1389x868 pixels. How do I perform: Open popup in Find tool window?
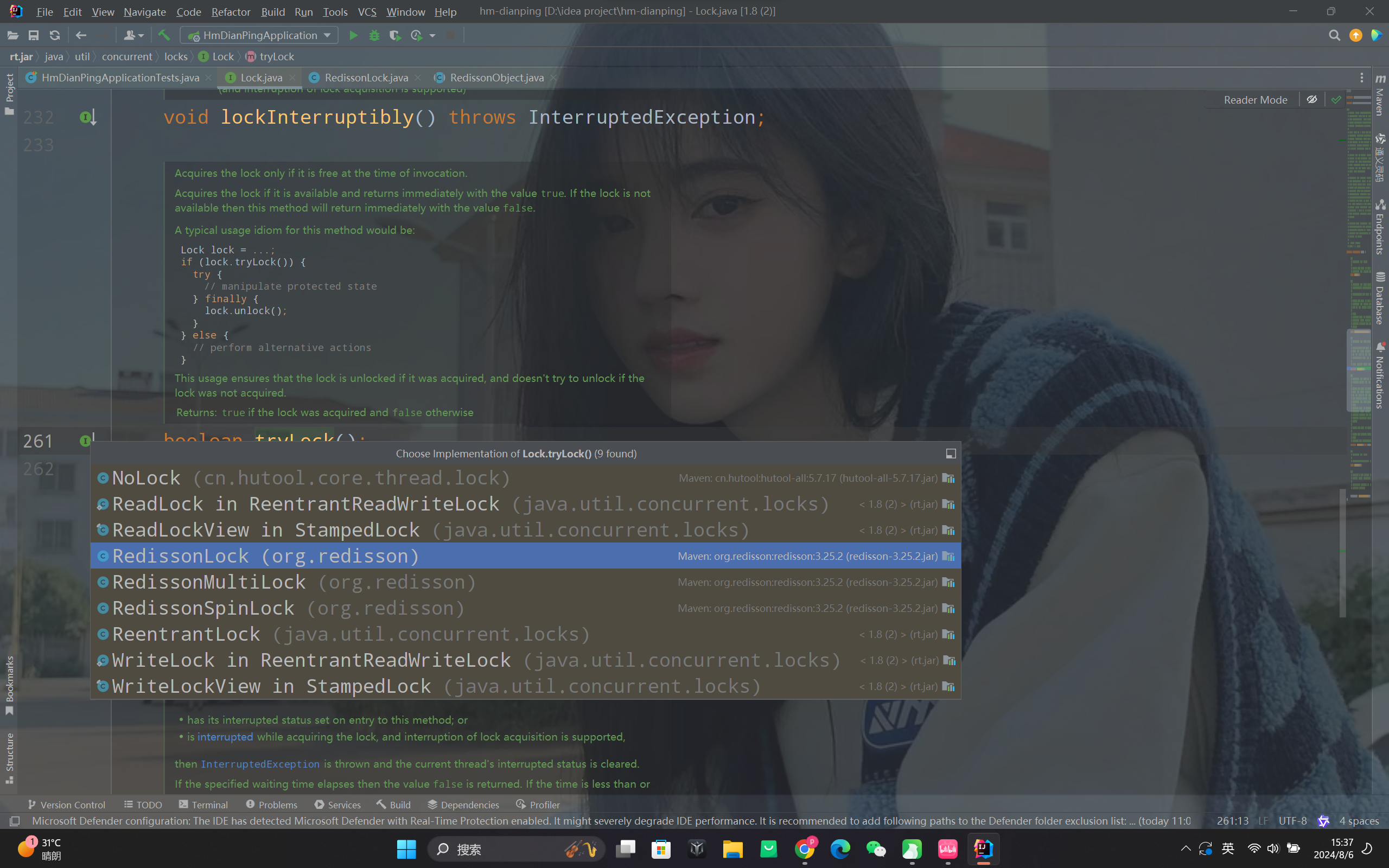(x=951, y=454)
